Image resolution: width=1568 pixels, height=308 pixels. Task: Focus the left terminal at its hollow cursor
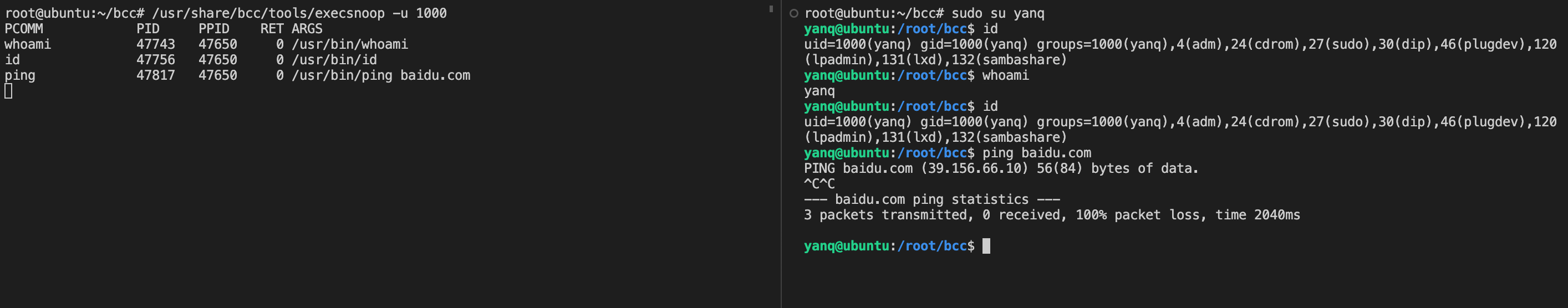click(x=8, y=91)
